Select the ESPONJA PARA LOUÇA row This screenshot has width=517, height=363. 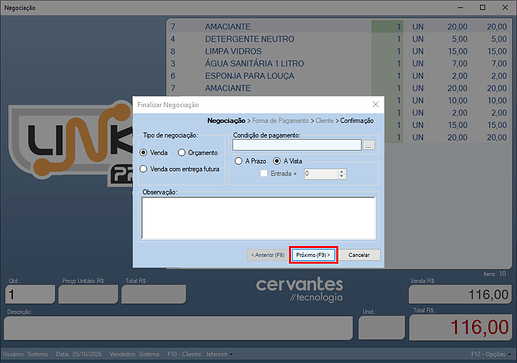coord(339,76)
